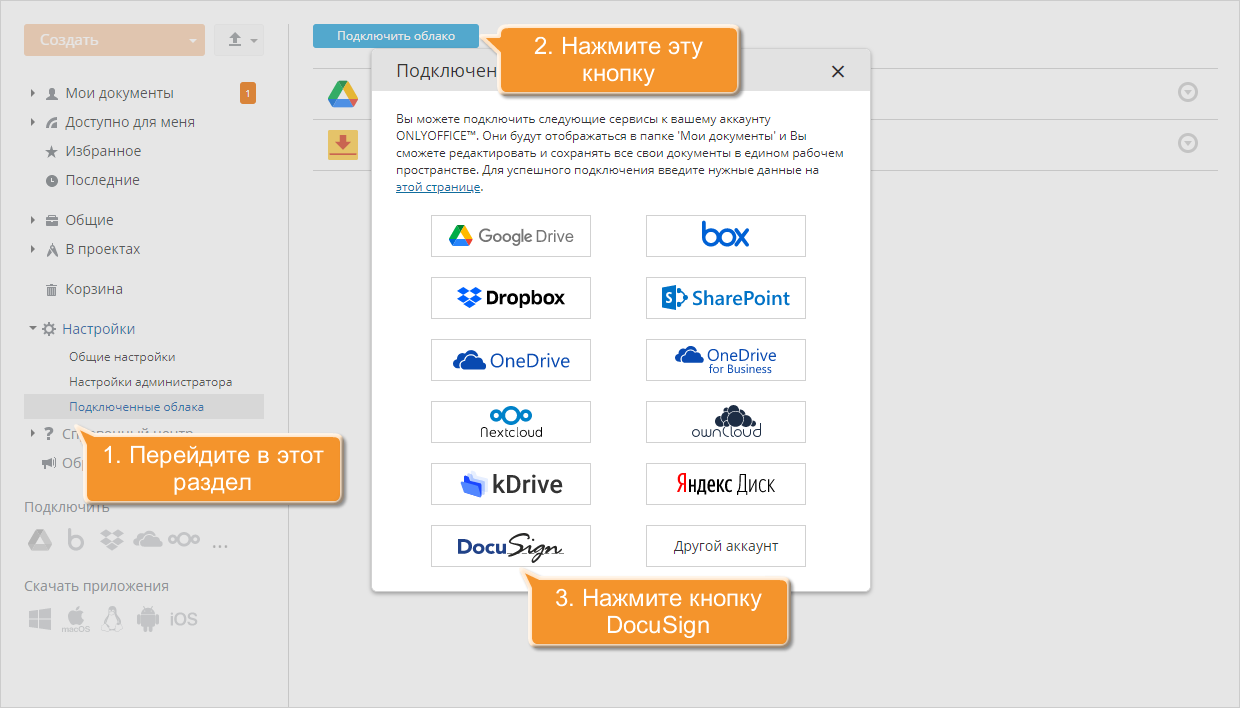Download the Android app
This screenshot has width=1240, height=708.
(147, 619)
